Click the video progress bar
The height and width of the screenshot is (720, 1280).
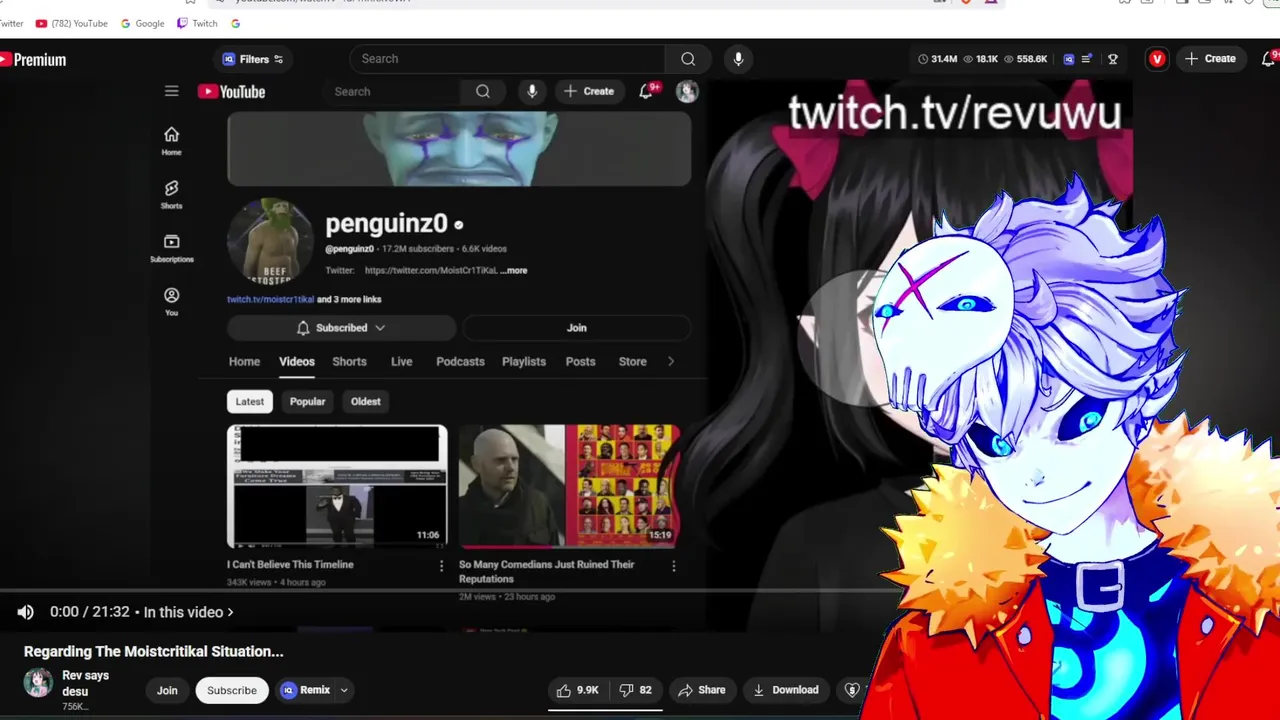pyautogui.click(x=450, y=590)
